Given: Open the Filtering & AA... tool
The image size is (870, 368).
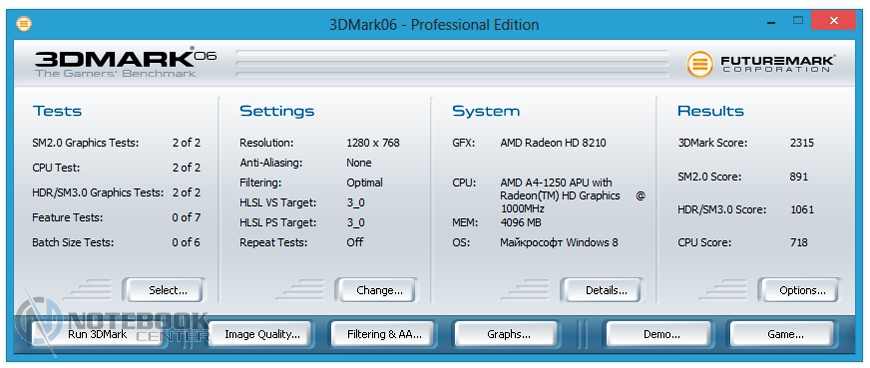Looking at the screenshot, I should click(385, 334).
